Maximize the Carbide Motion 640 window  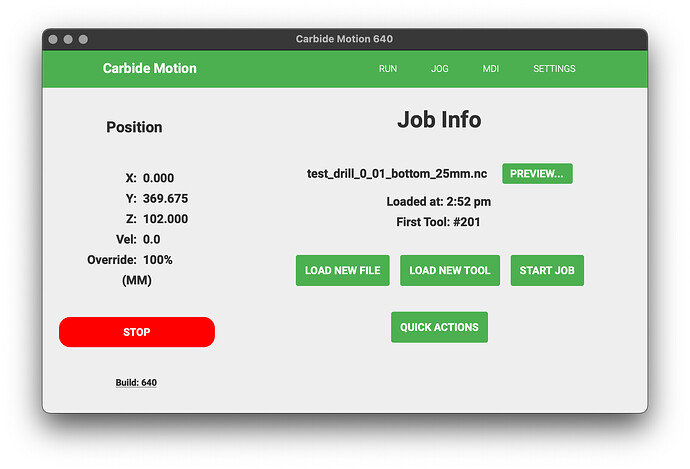83,40
